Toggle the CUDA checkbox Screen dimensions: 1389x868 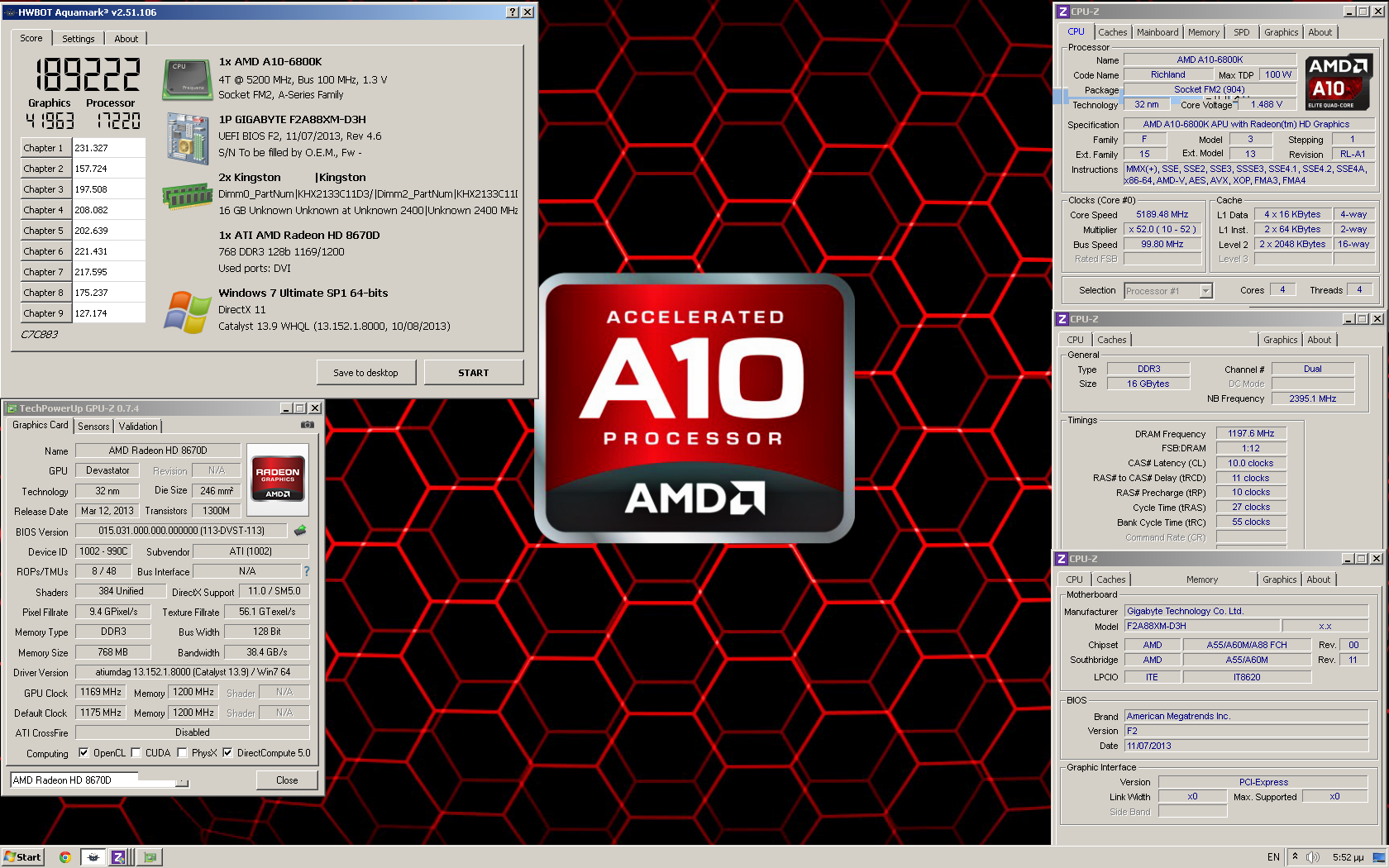tap(136, 753)
